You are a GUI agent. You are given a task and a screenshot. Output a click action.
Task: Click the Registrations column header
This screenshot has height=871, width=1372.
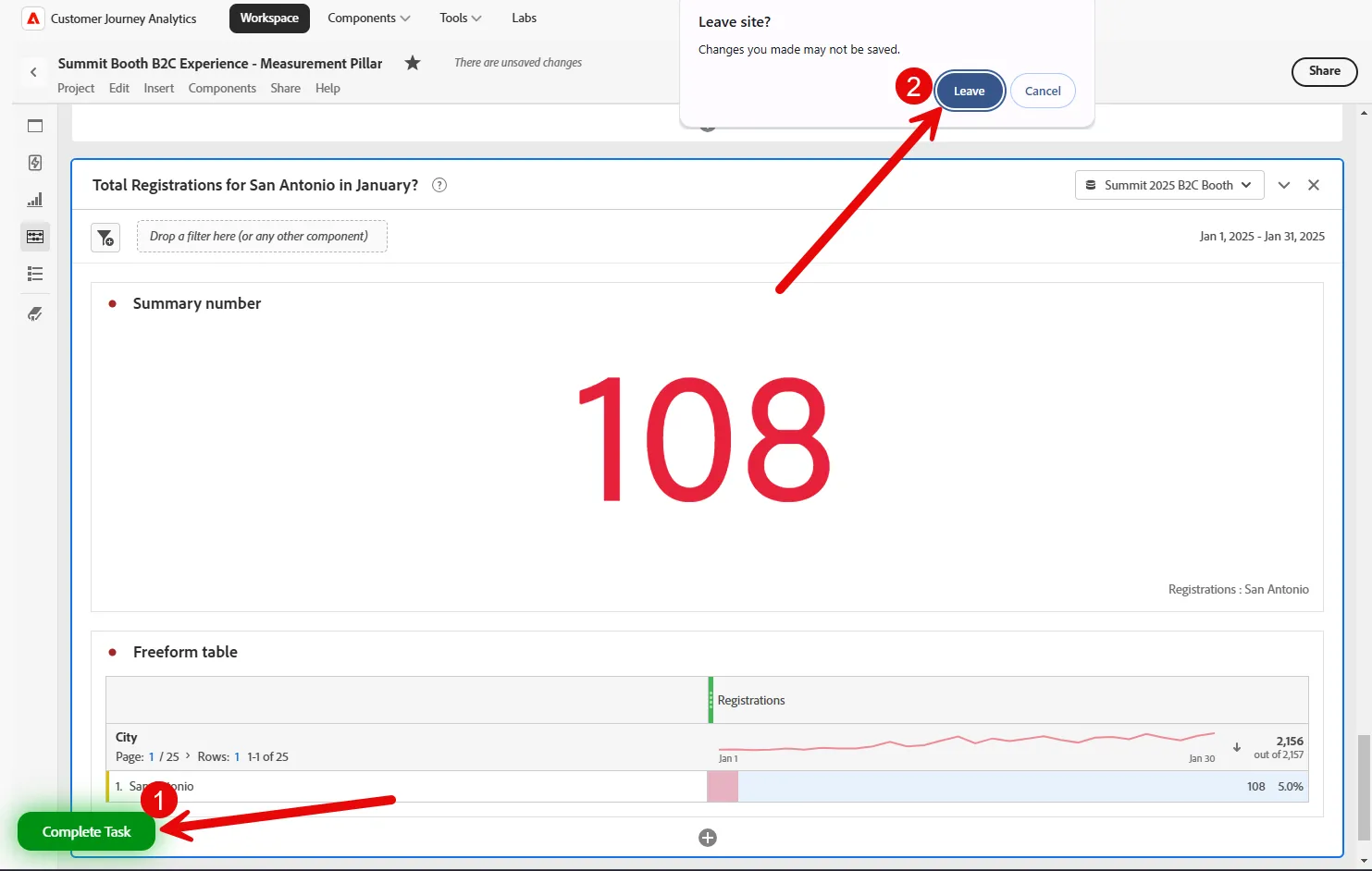point(751,700)
